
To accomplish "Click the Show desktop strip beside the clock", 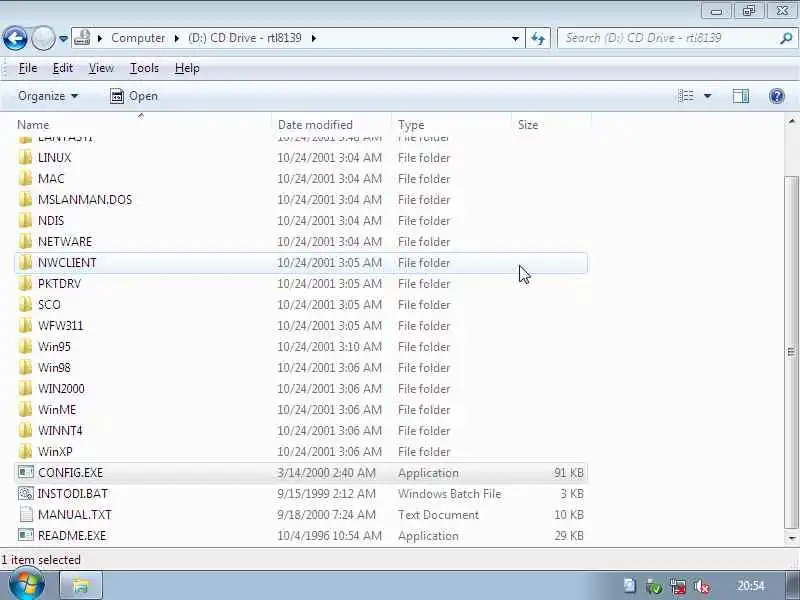I will pos(794,585).
